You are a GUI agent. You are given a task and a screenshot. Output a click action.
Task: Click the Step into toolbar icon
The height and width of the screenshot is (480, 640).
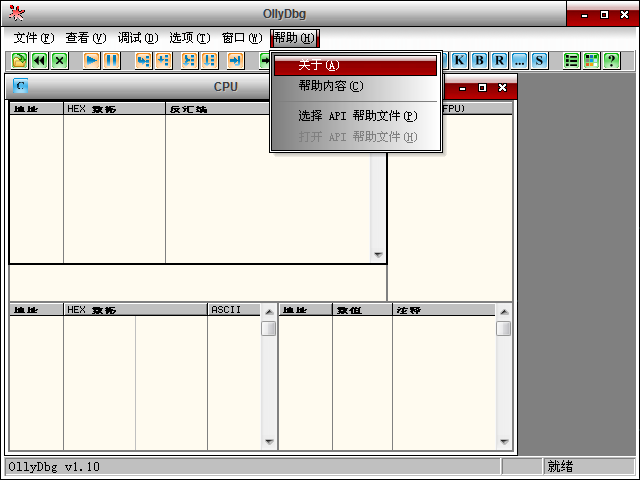143,61
